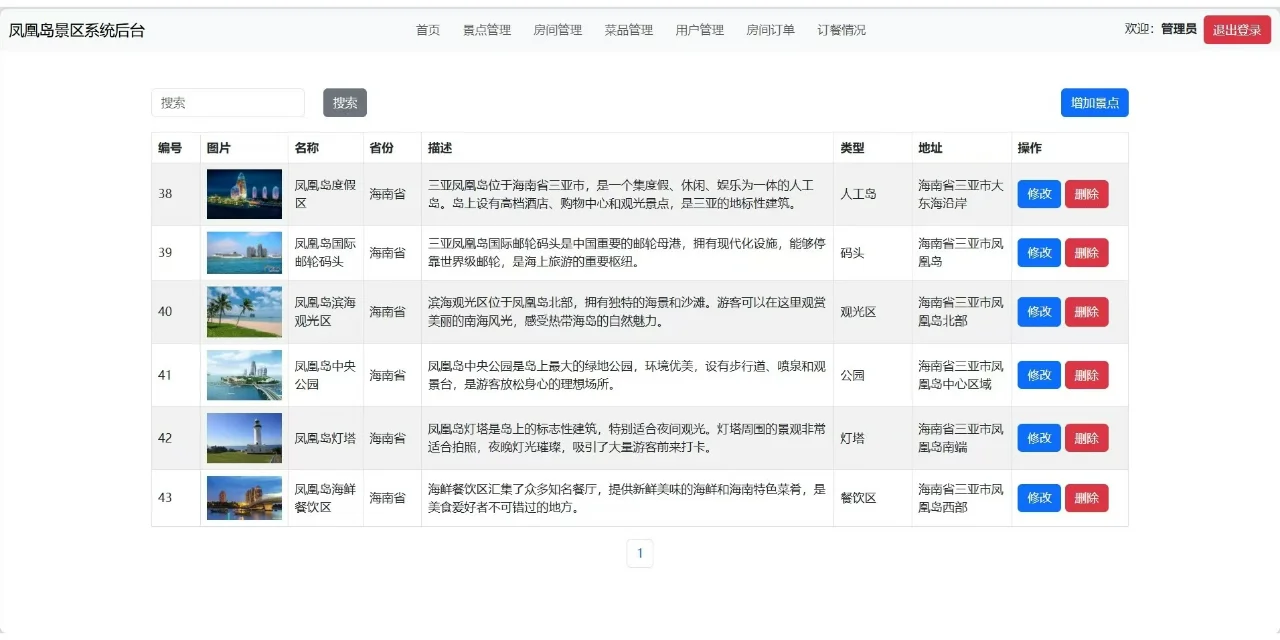Click 修改 for 凤凰岛度假区
Screen dimensions: 1280x640
(x=1038, y=194)
